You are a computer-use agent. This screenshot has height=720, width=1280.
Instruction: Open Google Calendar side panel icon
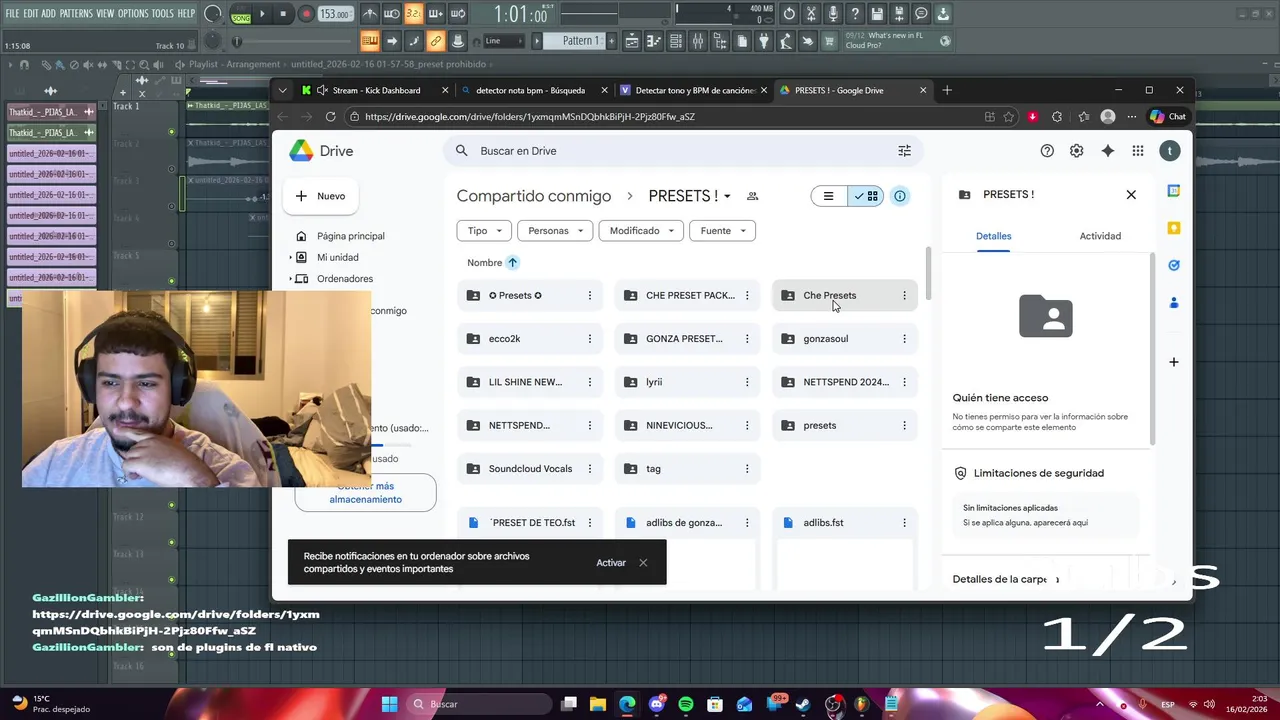[x=1174, y=191]
